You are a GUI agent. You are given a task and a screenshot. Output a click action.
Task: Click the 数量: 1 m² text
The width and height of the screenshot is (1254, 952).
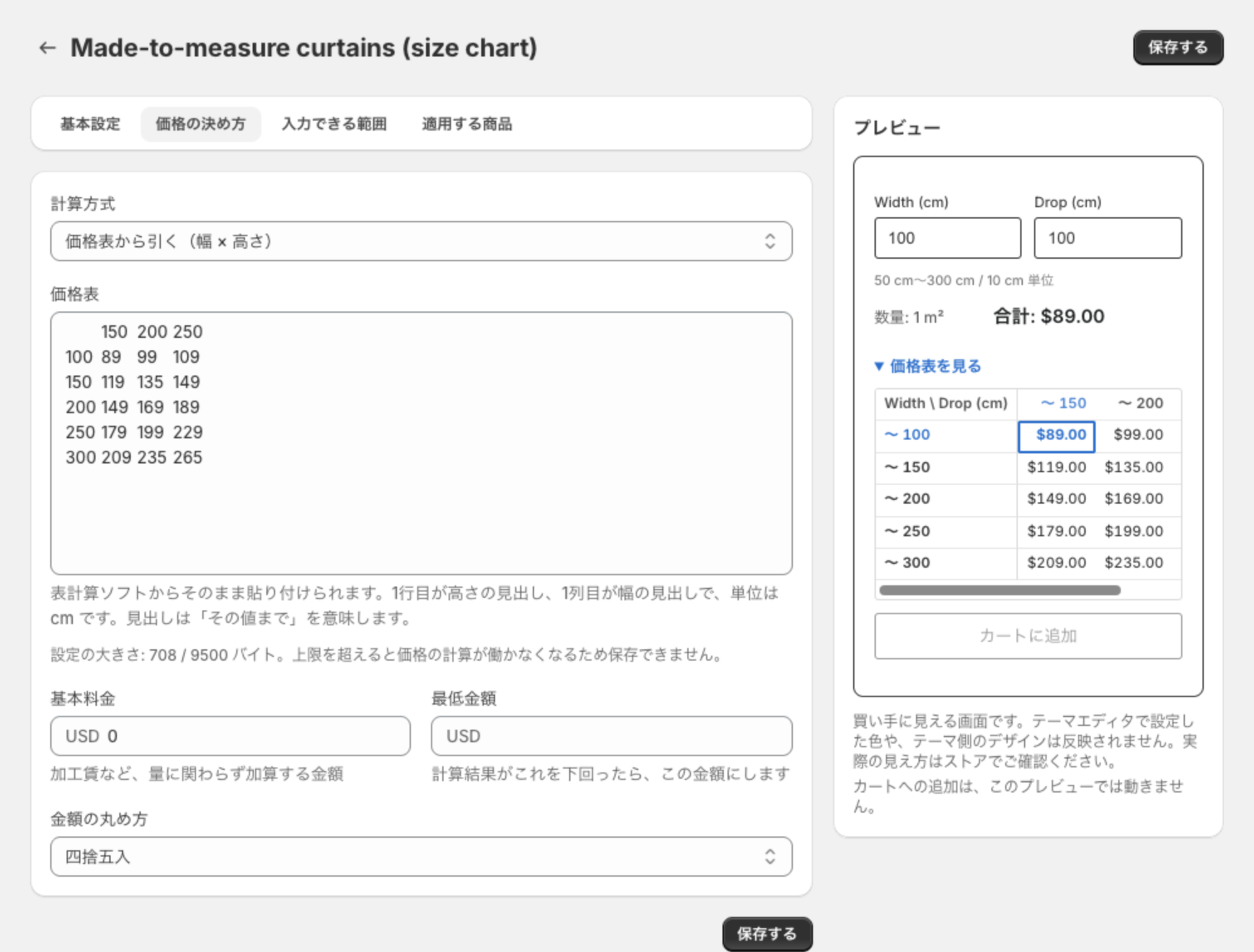click(908, 317)
